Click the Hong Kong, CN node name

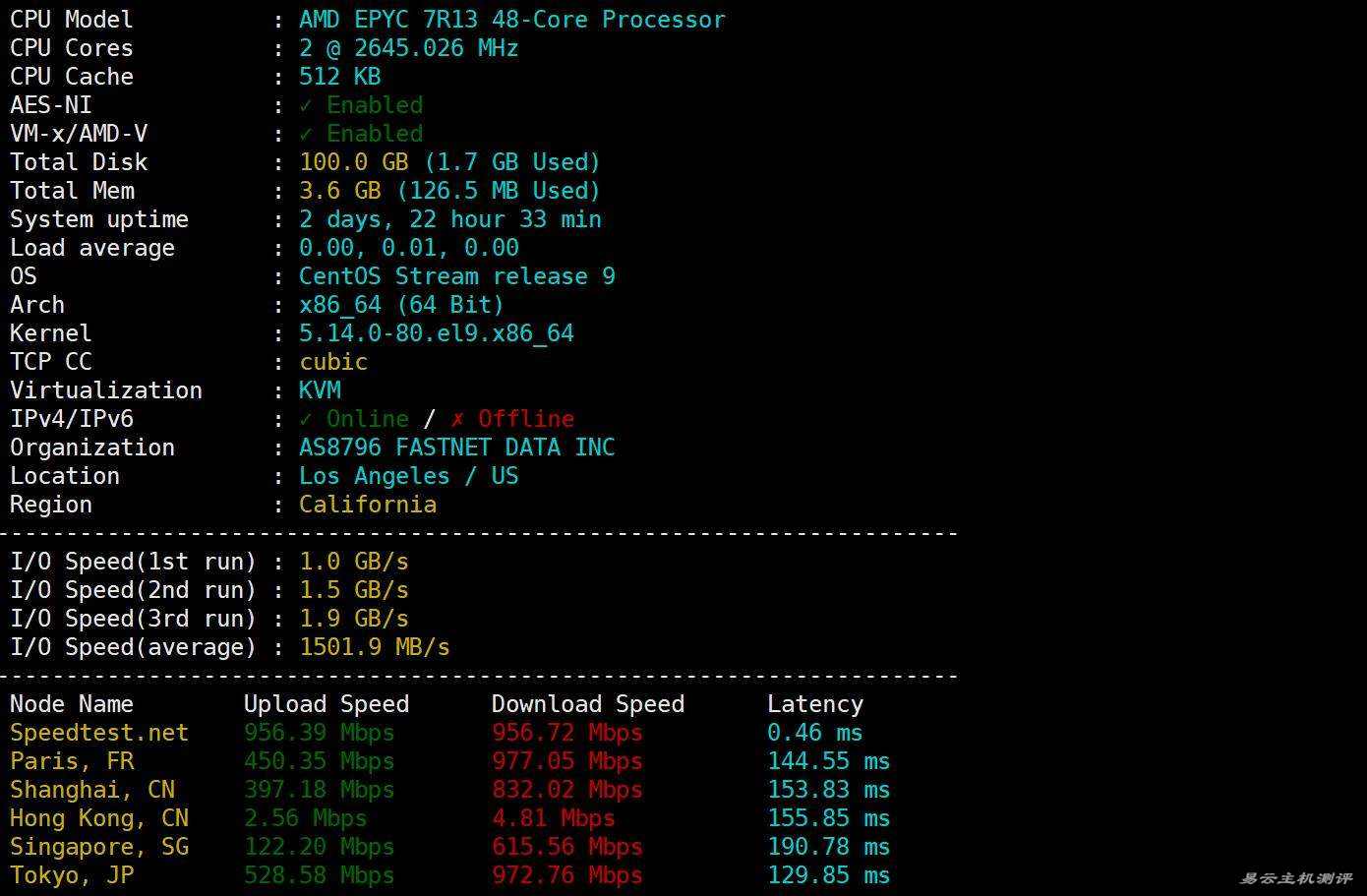pyautogui.click(x=99, y=818)
